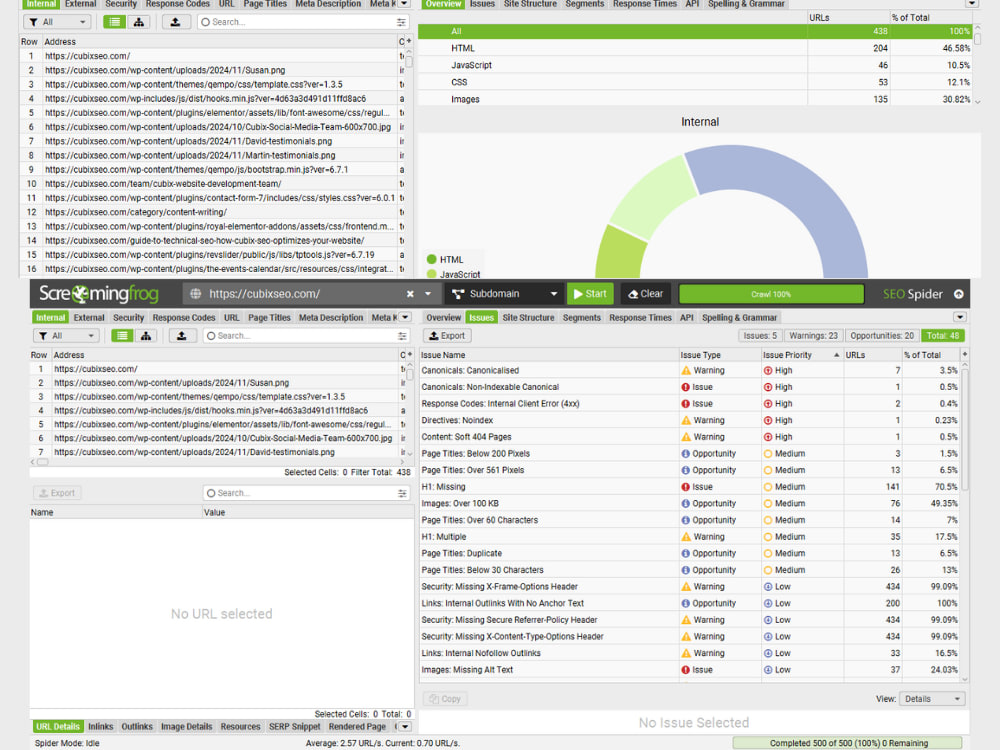Click the Crawl 100% progress bar
Viewport: 1000px width, 750px height.
(771, 294)
